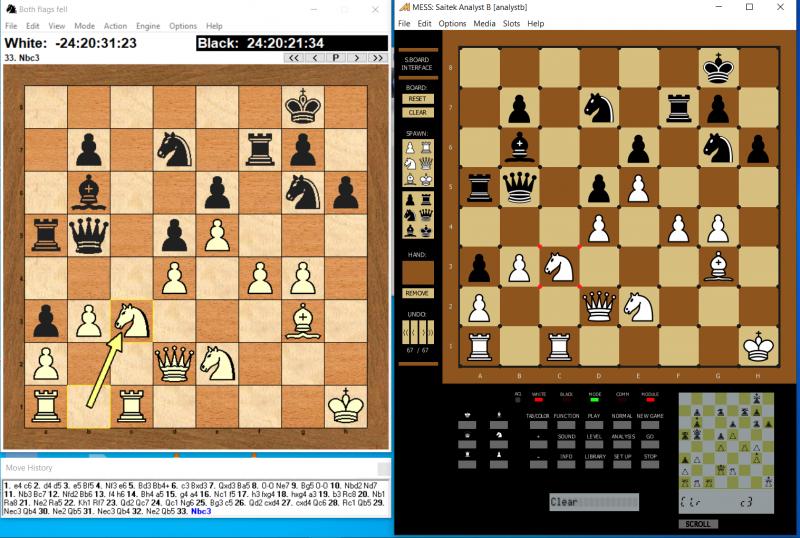Open the Engine menu in WinBoard
800x538 pixels.
pos(148,26)
